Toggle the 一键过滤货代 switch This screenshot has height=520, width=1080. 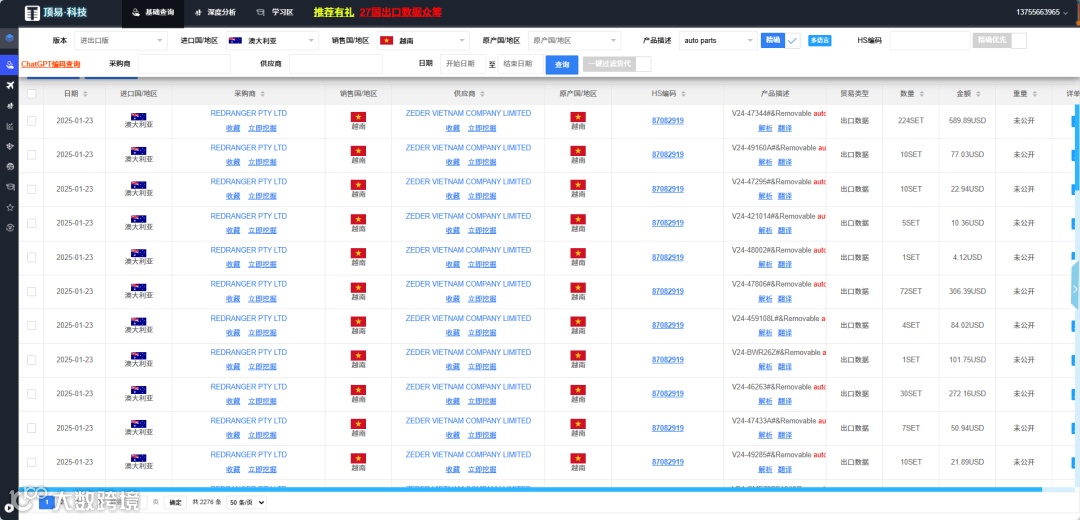[616, 64]
